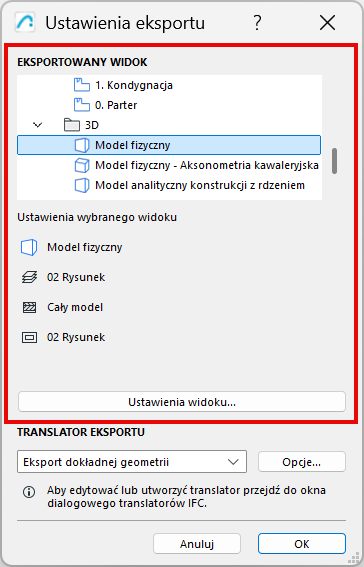
Task: Click the 3D view icon in the highlighted Model fizyczny tree row
Action: point(82,145)
